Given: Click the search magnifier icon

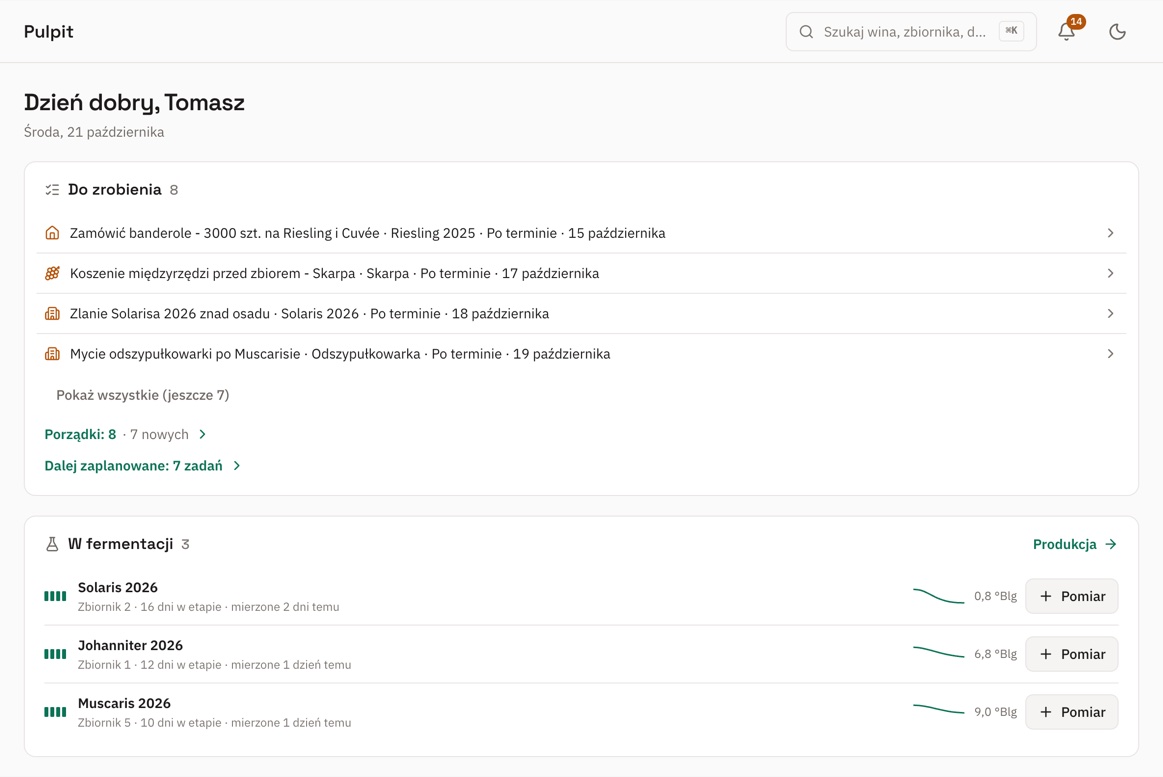Looking at the screenshot, I should coord(806,32).
